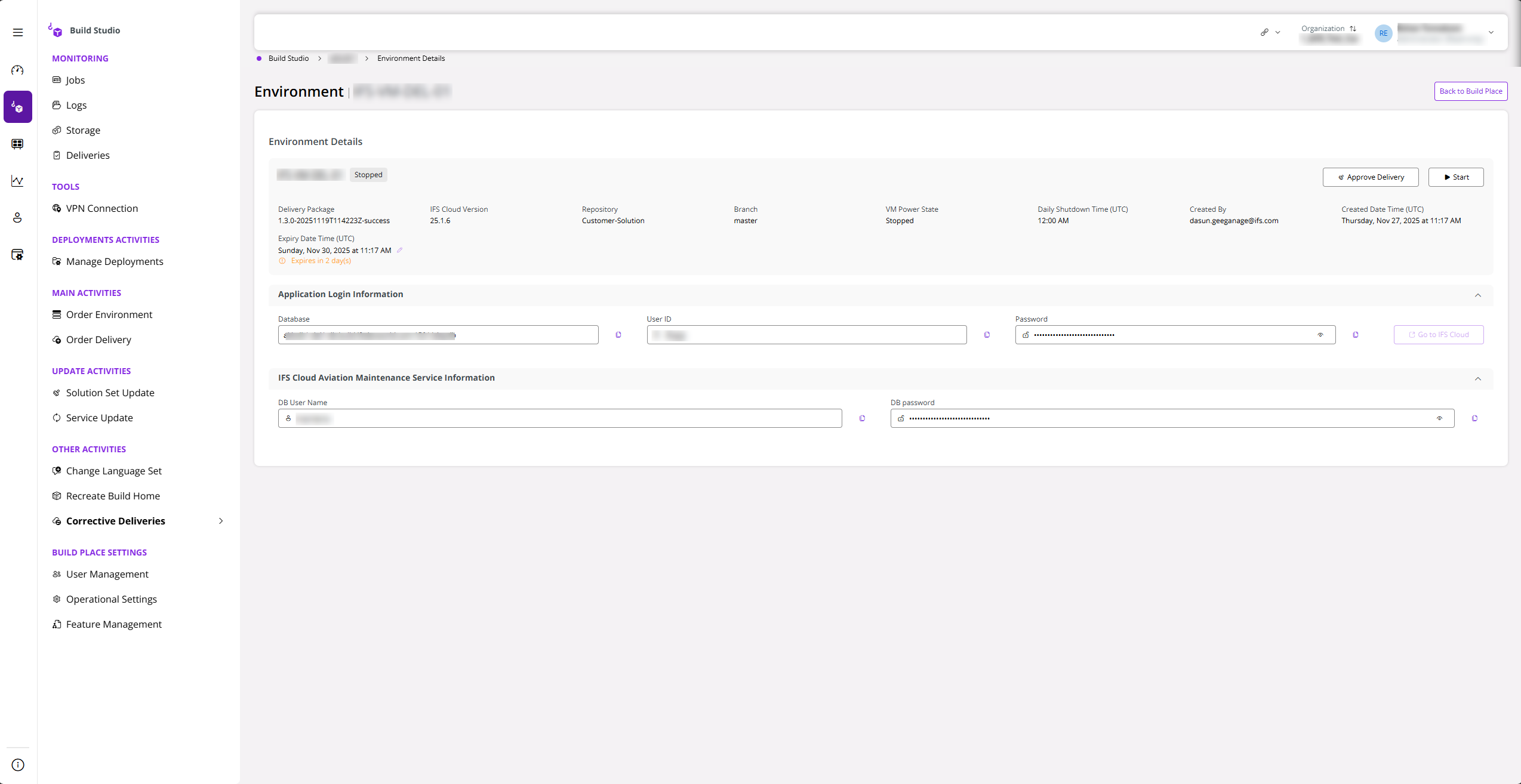Click IFS Cloud Version value 25.1.6

point(440,221)
